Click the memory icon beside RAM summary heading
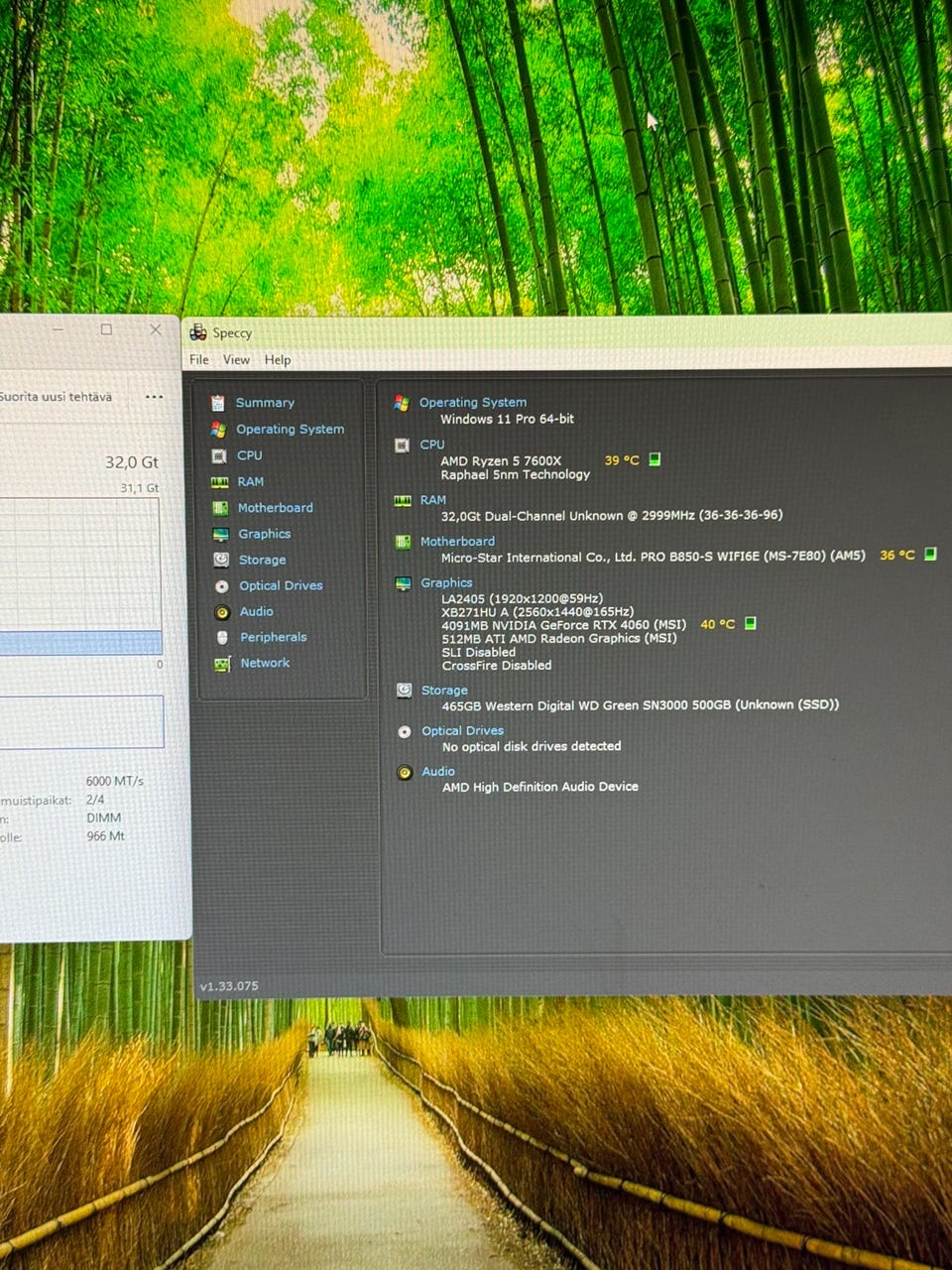Viewport: 952px width, 1270px height. point(403,501)
